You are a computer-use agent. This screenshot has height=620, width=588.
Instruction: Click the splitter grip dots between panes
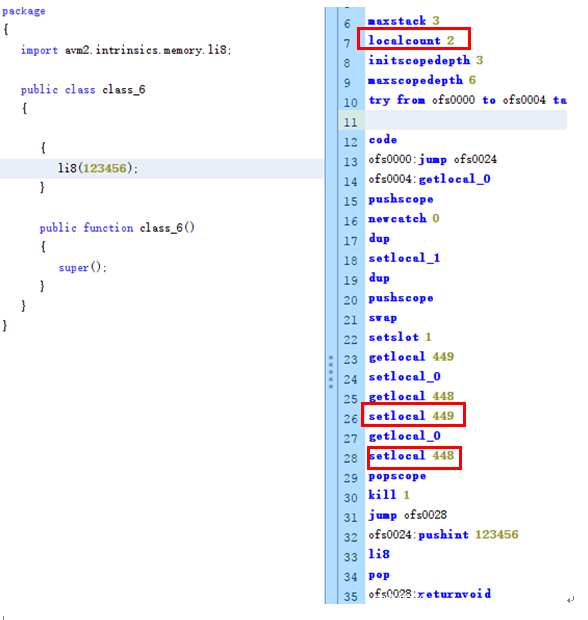click(331, 372)
